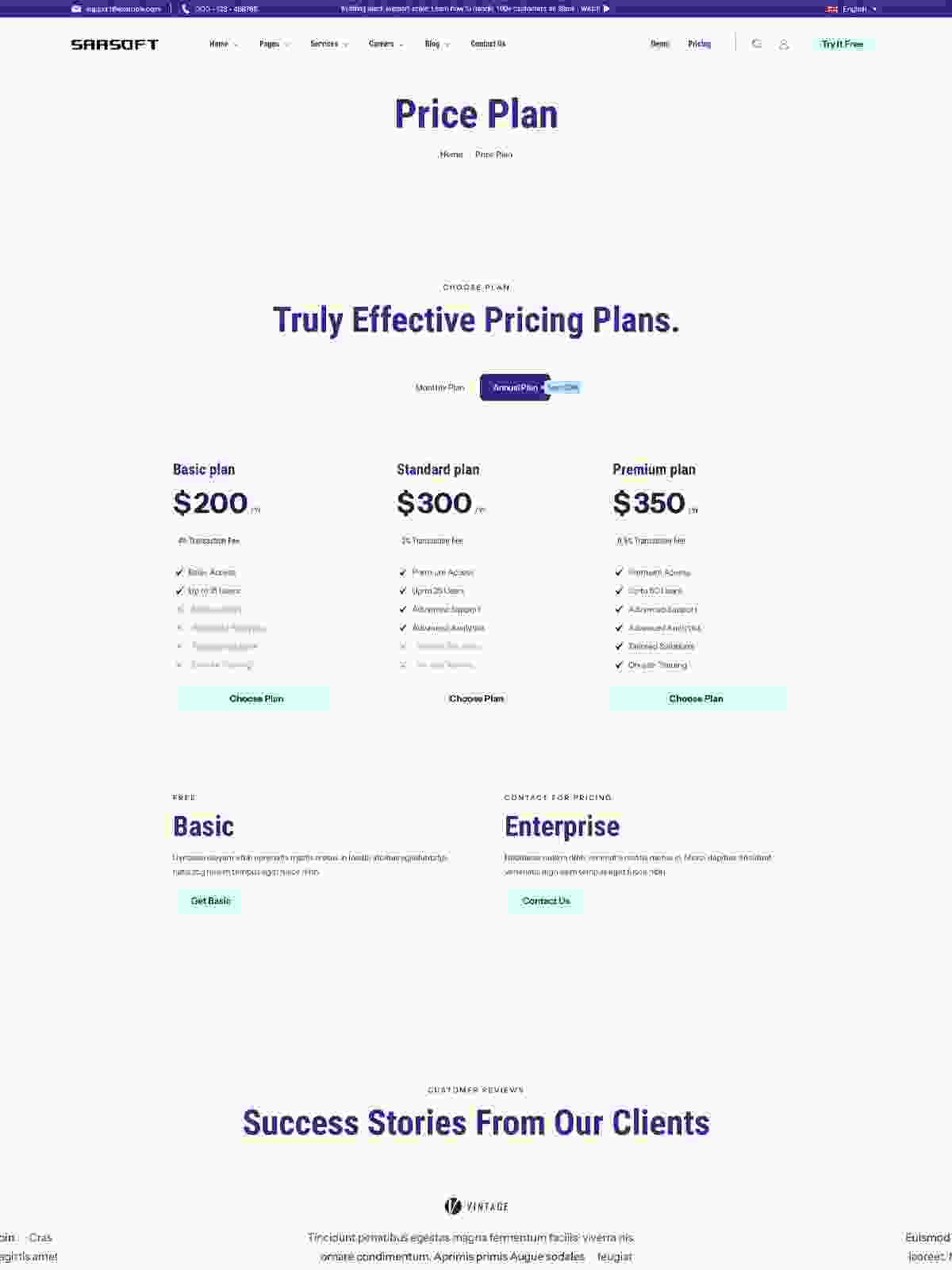Click the Watch play arrow icon
Image resolution: width=952 pixels, height=1270 pixels.
(607, 9)
